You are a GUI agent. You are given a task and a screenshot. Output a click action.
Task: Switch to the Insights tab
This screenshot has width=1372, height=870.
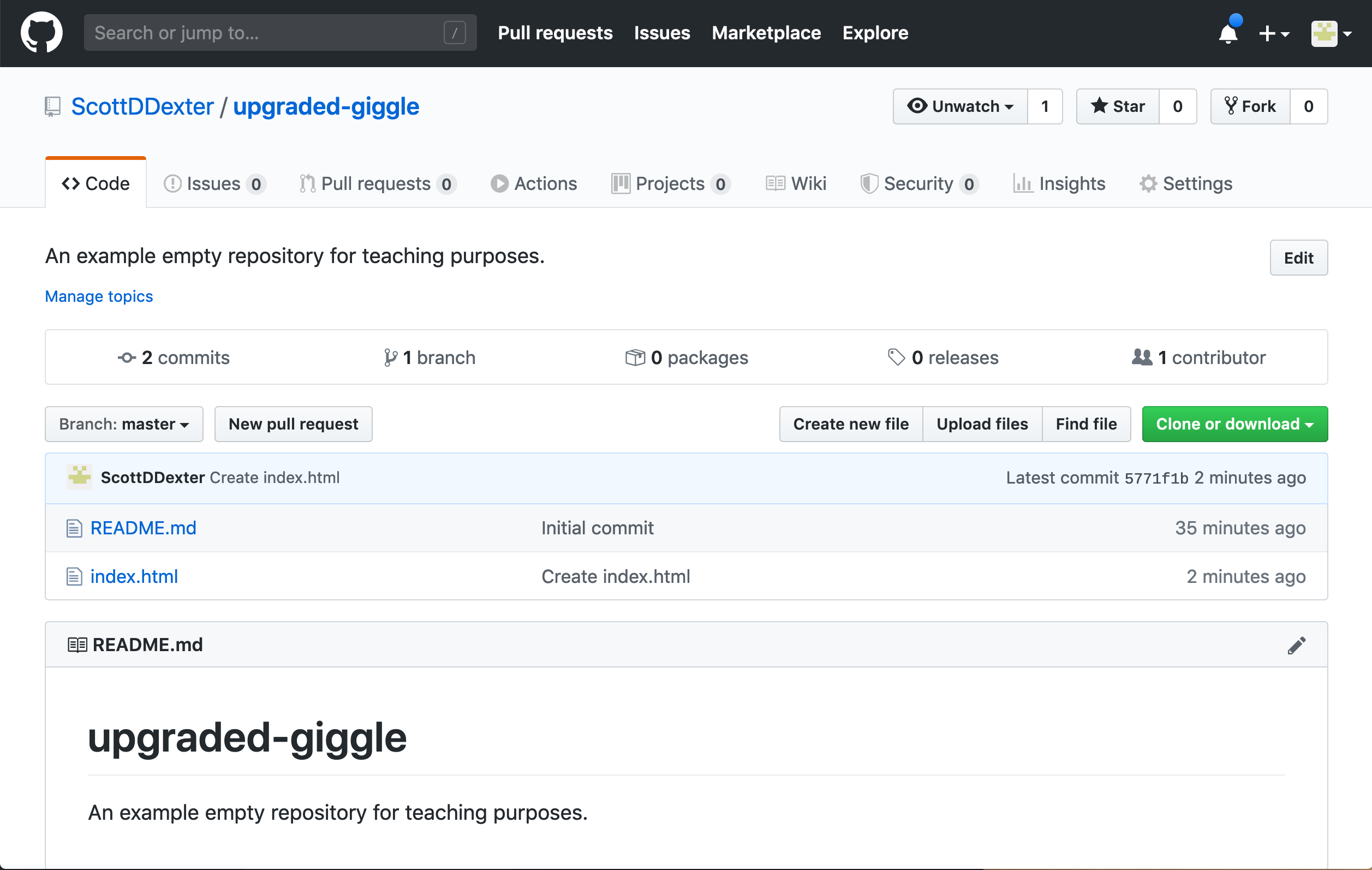1059,183
